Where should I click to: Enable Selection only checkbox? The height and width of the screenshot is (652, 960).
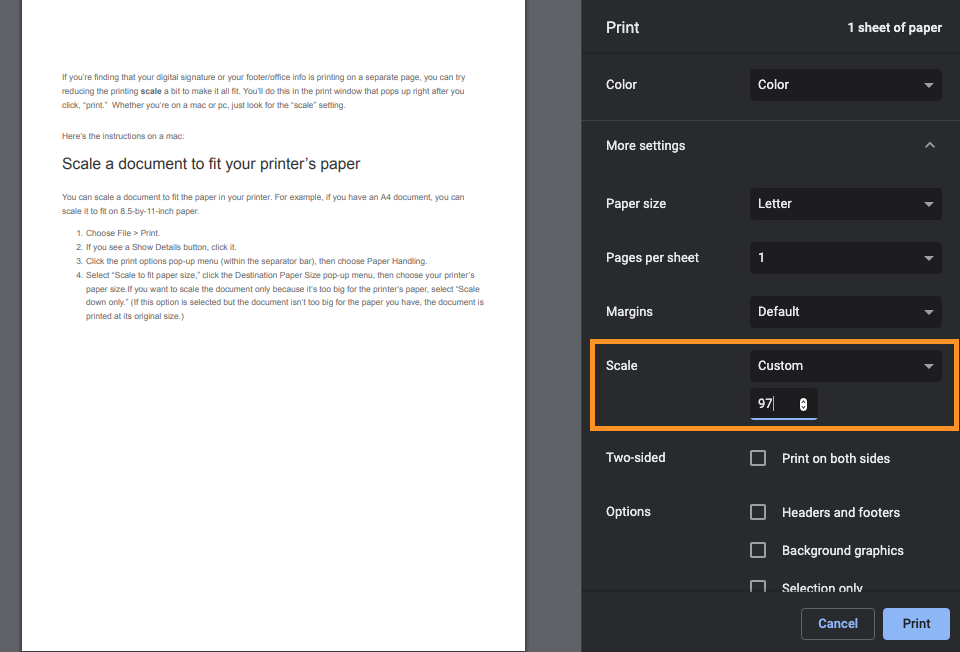758,586
